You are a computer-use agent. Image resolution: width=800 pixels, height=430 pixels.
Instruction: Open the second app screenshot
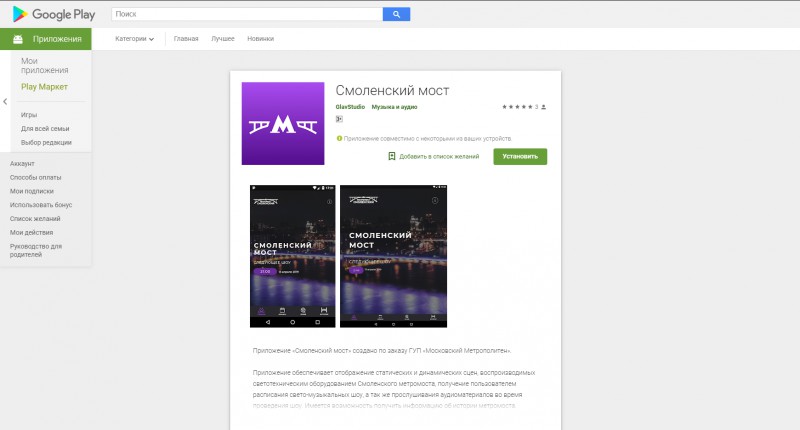point(393,256)
